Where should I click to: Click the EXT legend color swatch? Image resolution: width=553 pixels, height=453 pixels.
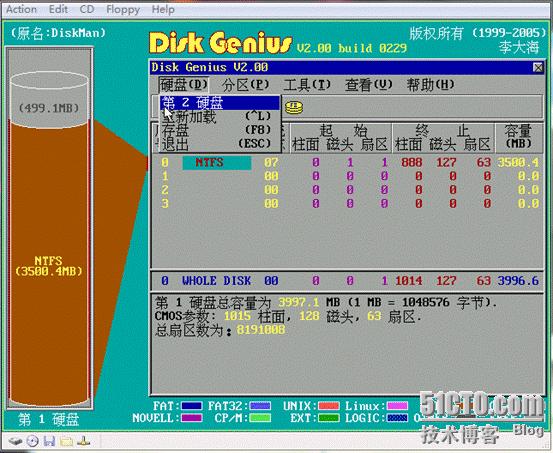click(x=329, y=418)
